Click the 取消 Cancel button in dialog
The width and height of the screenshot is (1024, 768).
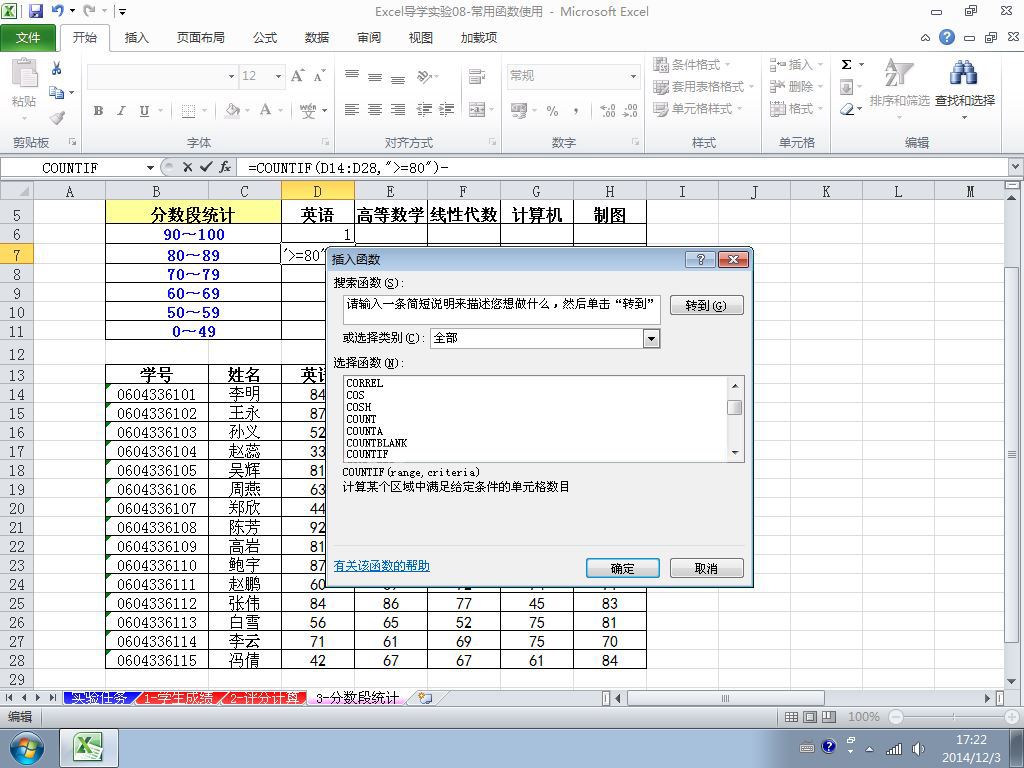[x=706, y=568]
